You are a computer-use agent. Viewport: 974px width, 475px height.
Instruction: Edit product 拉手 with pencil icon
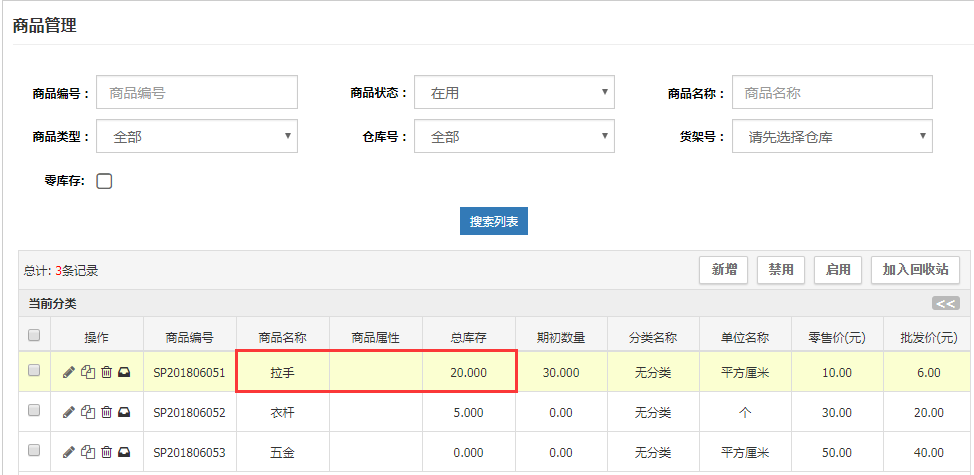[69, 372]
